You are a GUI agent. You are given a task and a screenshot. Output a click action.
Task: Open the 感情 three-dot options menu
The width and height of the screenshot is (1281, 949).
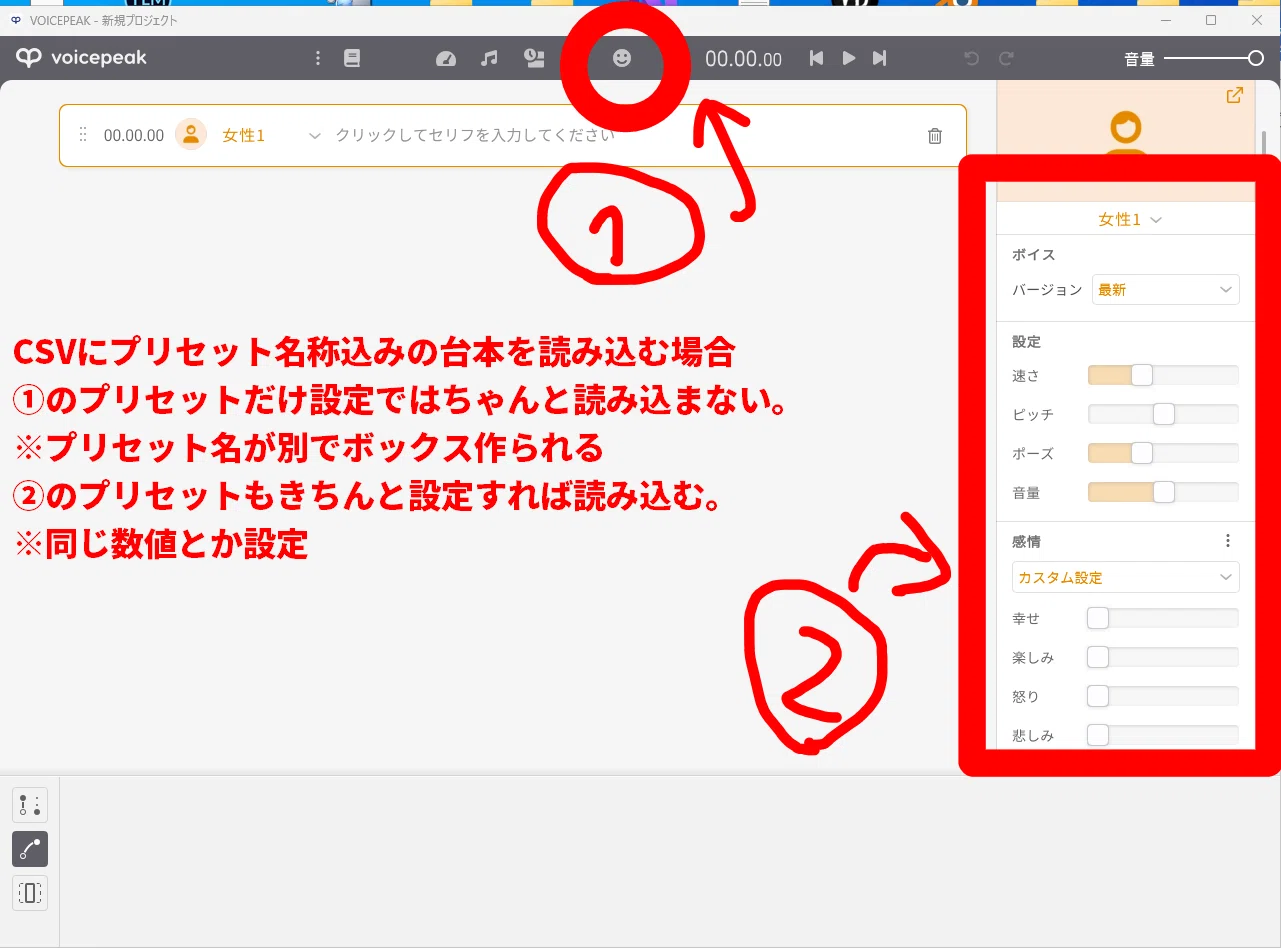click(x=1228, y=541)
